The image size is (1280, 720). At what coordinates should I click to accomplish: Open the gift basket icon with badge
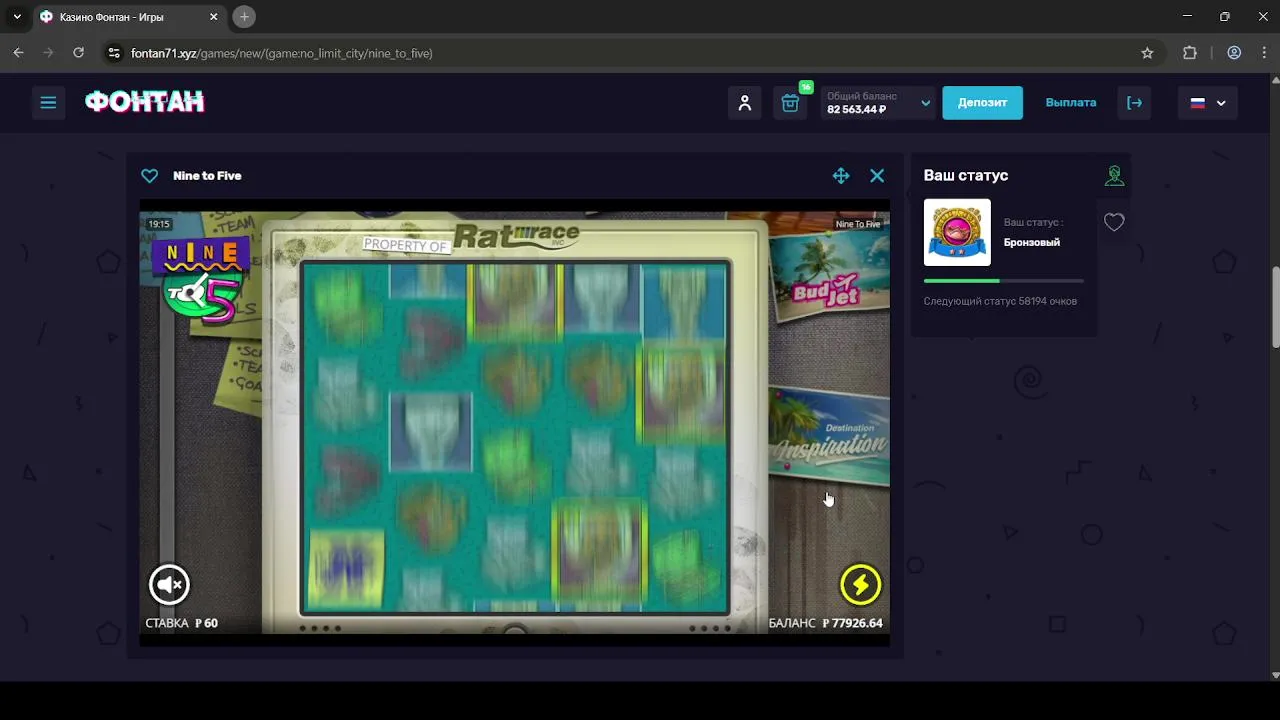coord(791,103)
